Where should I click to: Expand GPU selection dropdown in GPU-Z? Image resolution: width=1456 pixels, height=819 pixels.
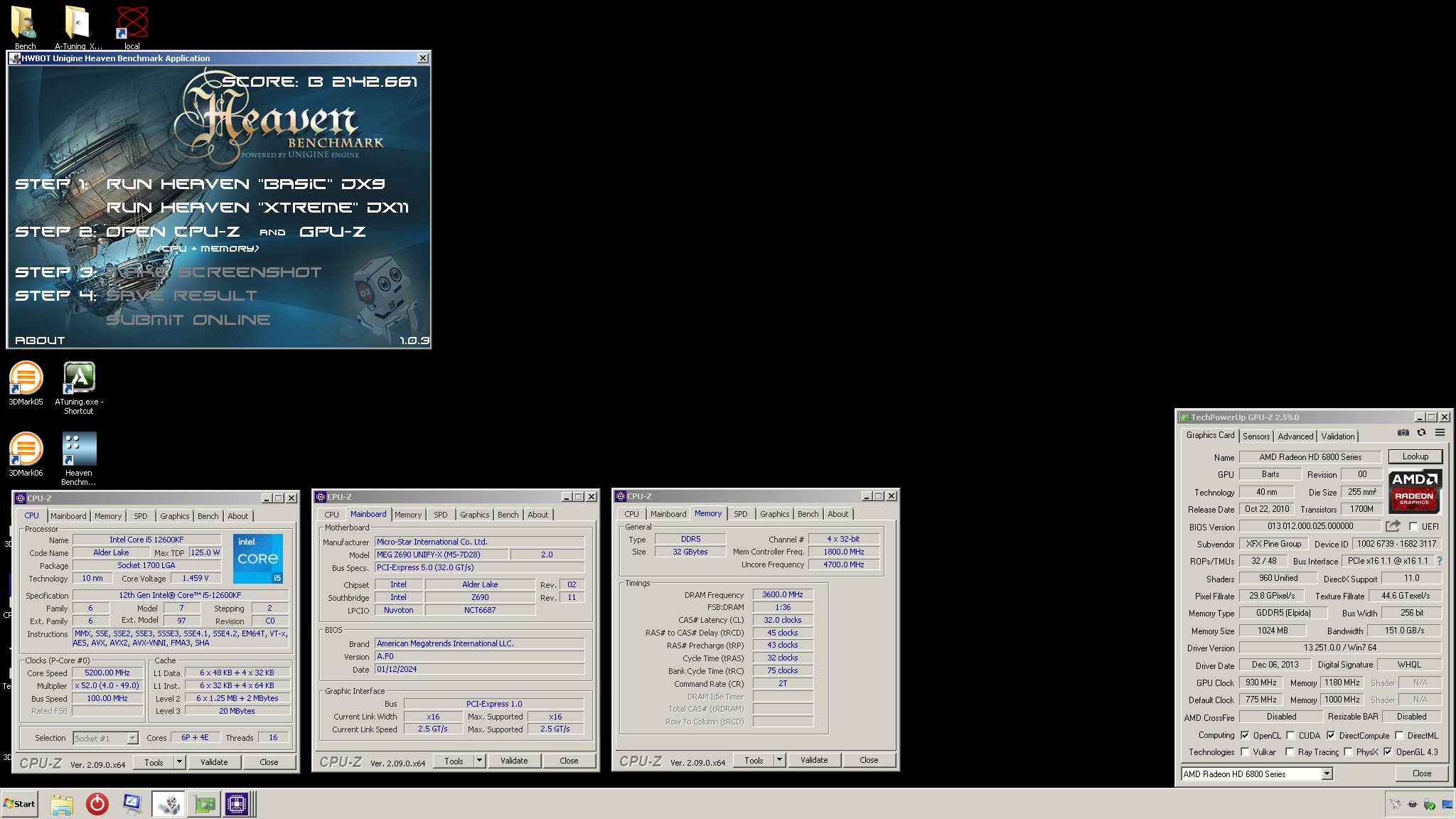click(1327, 774)
